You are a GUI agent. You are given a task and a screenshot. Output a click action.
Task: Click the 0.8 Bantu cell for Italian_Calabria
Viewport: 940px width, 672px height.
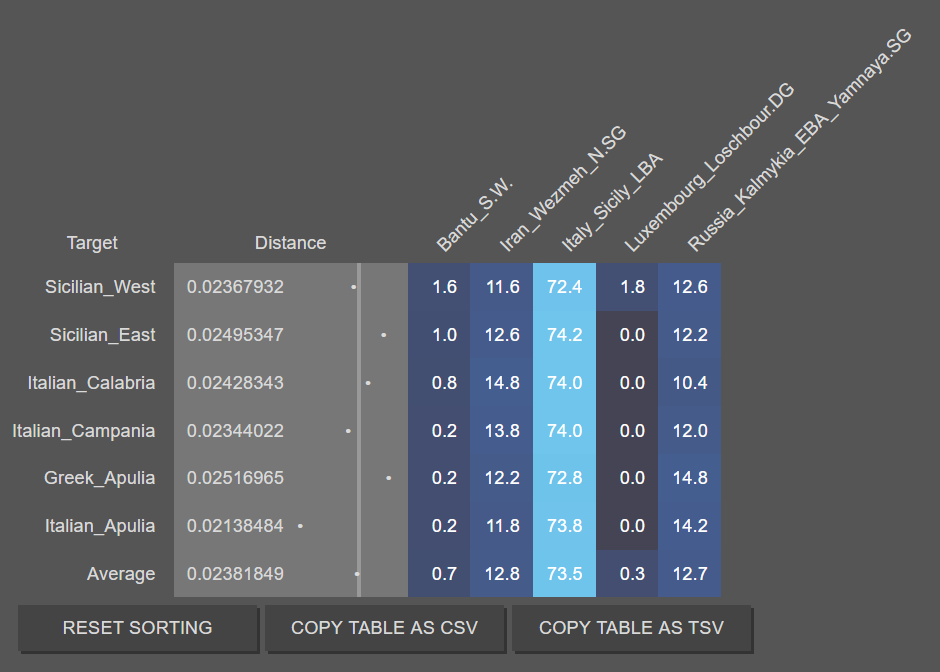click(x=439, y=382)
